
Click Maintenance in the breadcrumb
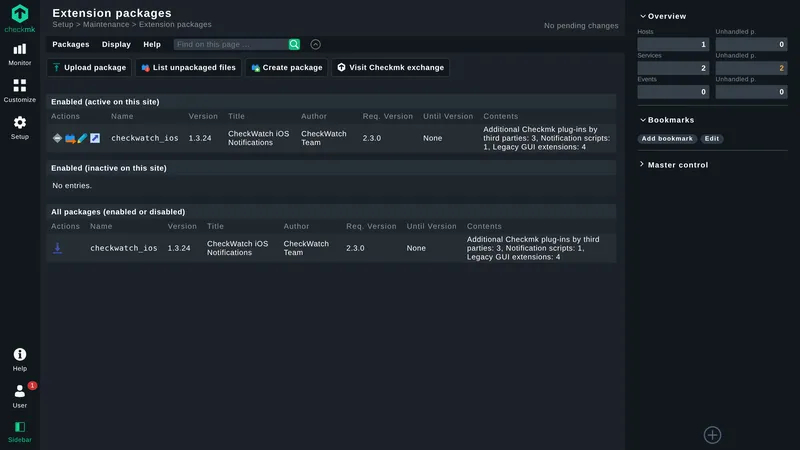(106, 24)
